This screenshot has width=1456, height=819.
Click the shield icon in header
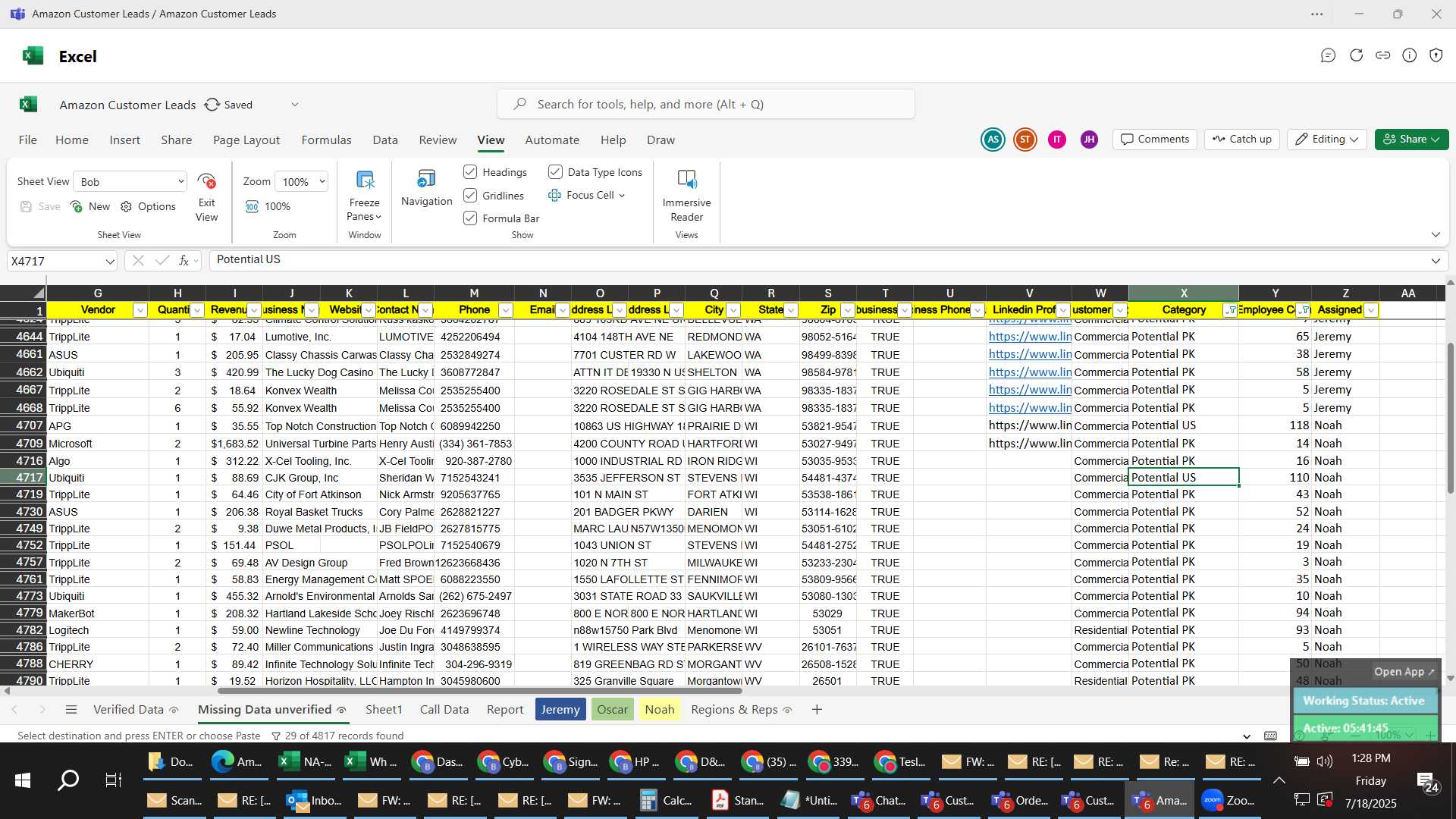pos(1436,55)
